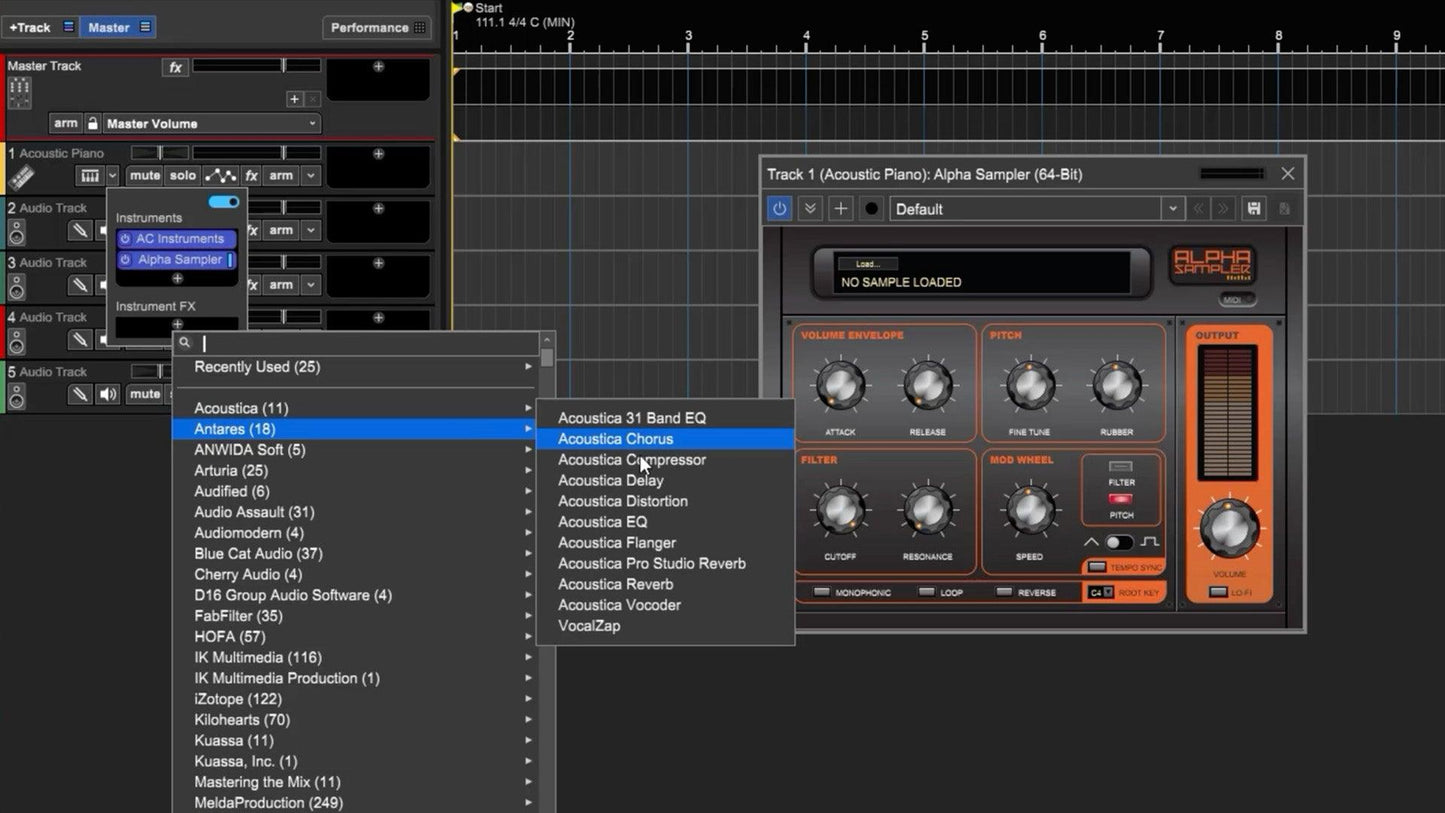Open the Default preset dropdown in Alpha Sampler
The height and width of the screenshot is (813, 1445).
pyautogui.click(x=1172, y=208)
